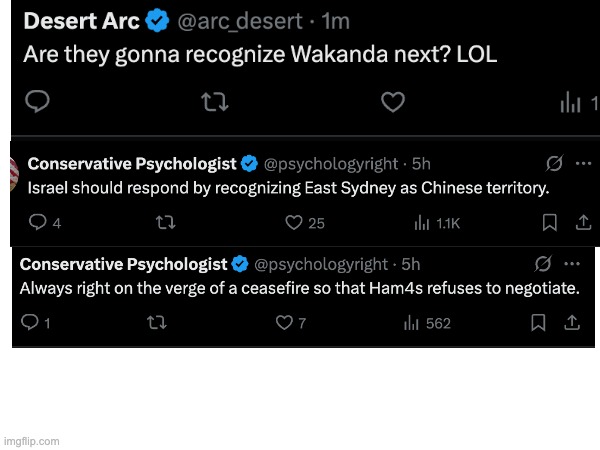Open more options on East Sydney tweet
Image resolution: width=600 pixels, height=450 pixels.
point(583,163)
